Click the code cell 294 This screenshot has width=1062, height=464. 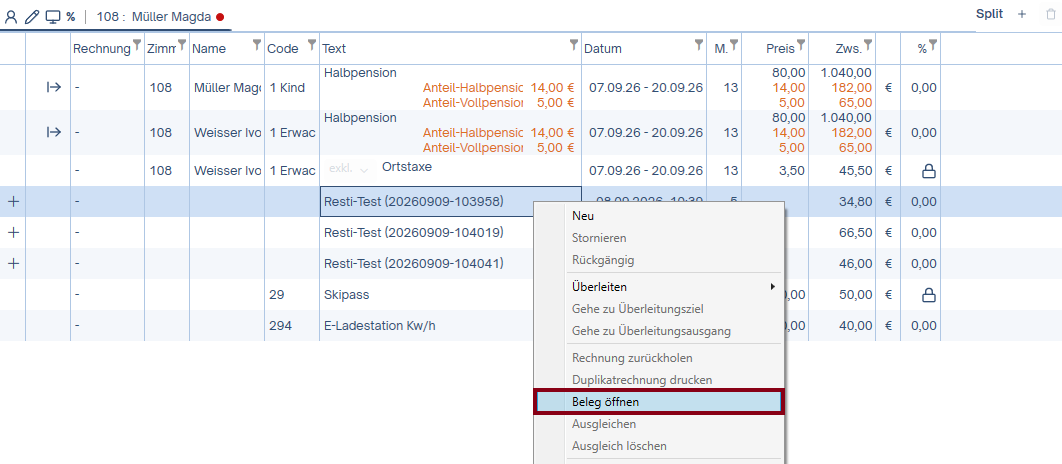click(292, 326)
